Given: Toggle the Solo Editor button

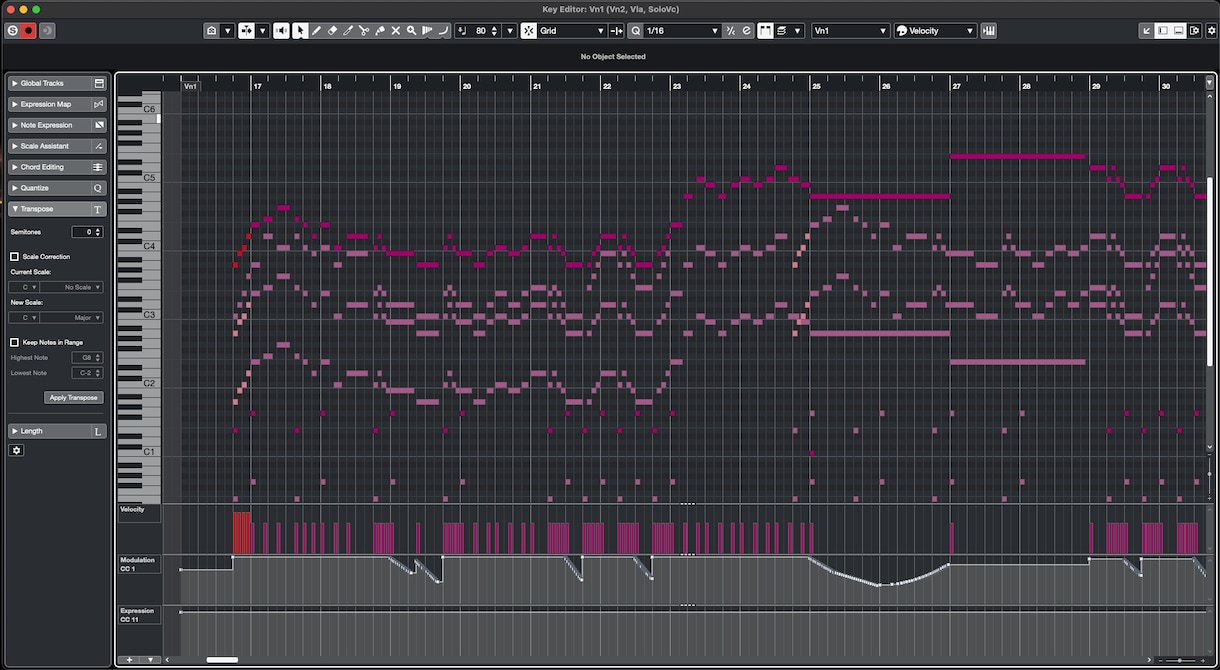Looking at the screenshot, I should (x=13, y=31).
